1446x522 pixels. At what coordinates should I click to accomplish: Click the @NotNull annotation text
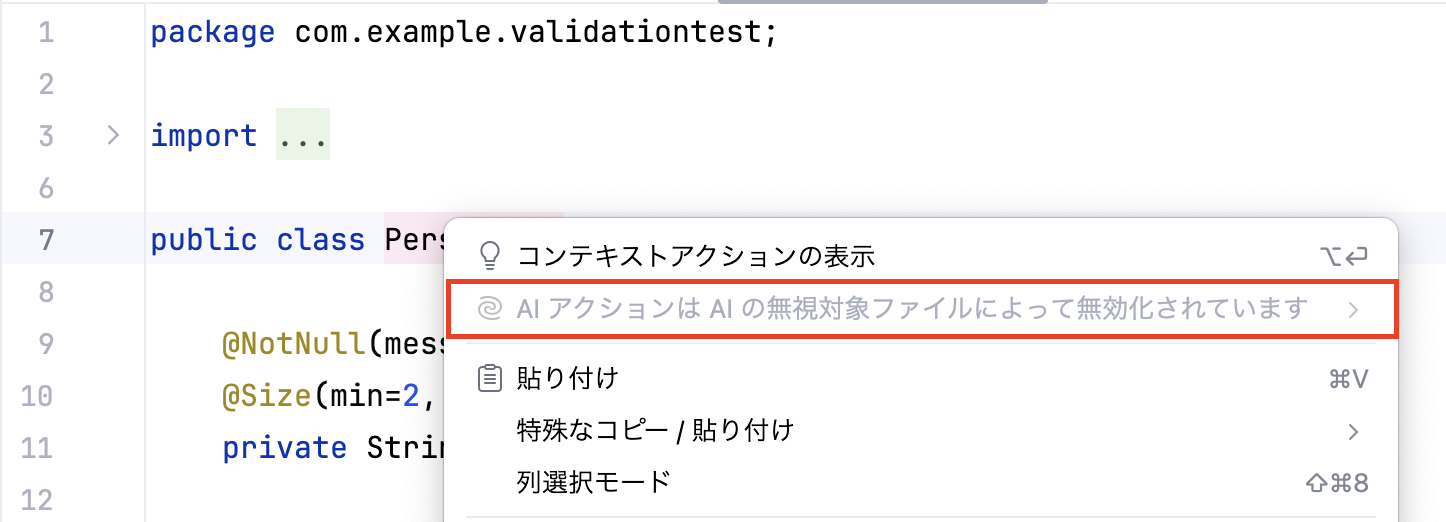click(295, 345)
